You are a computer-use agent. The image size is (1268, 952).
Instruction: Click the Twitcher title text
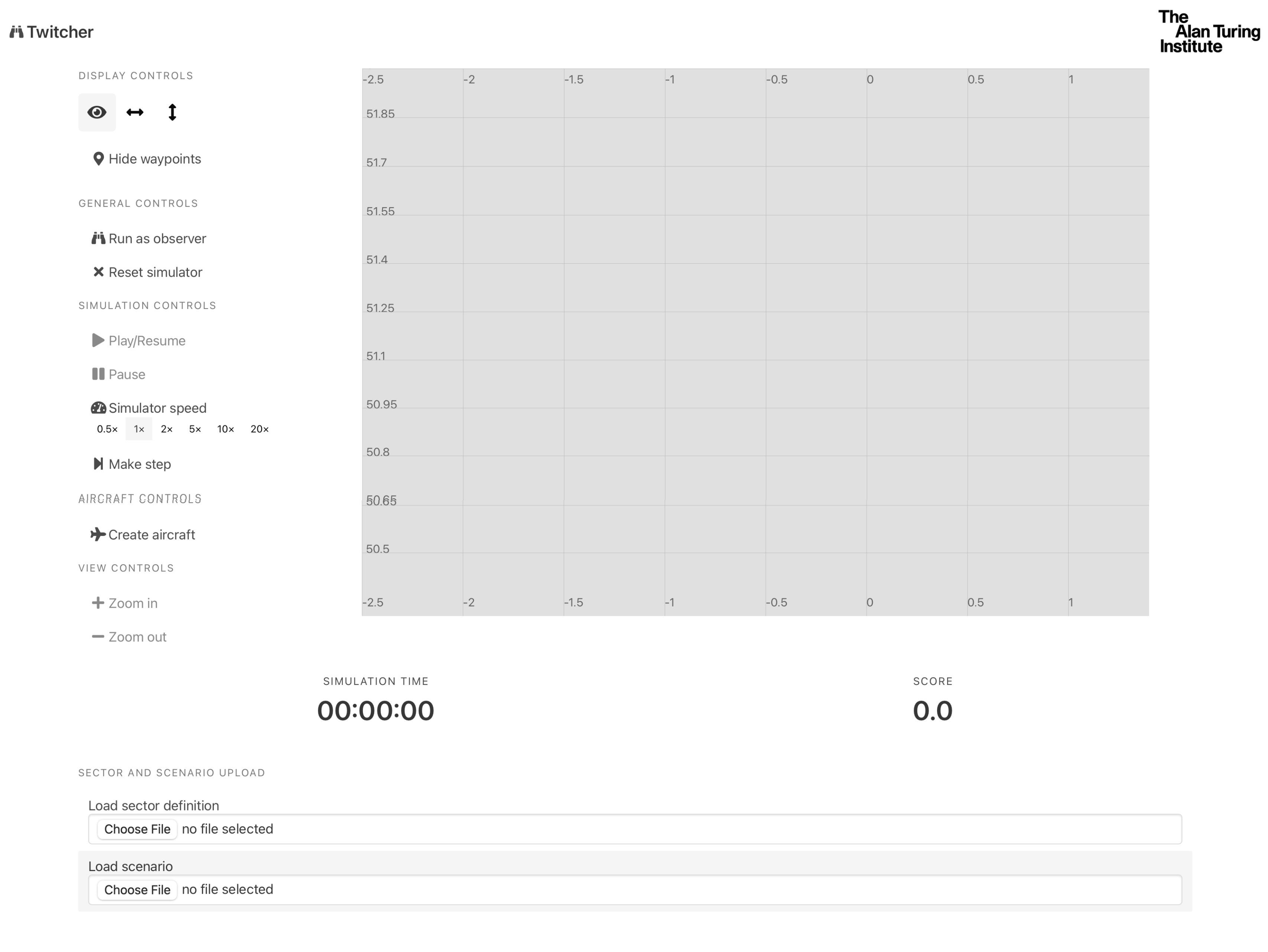point(60,32)
